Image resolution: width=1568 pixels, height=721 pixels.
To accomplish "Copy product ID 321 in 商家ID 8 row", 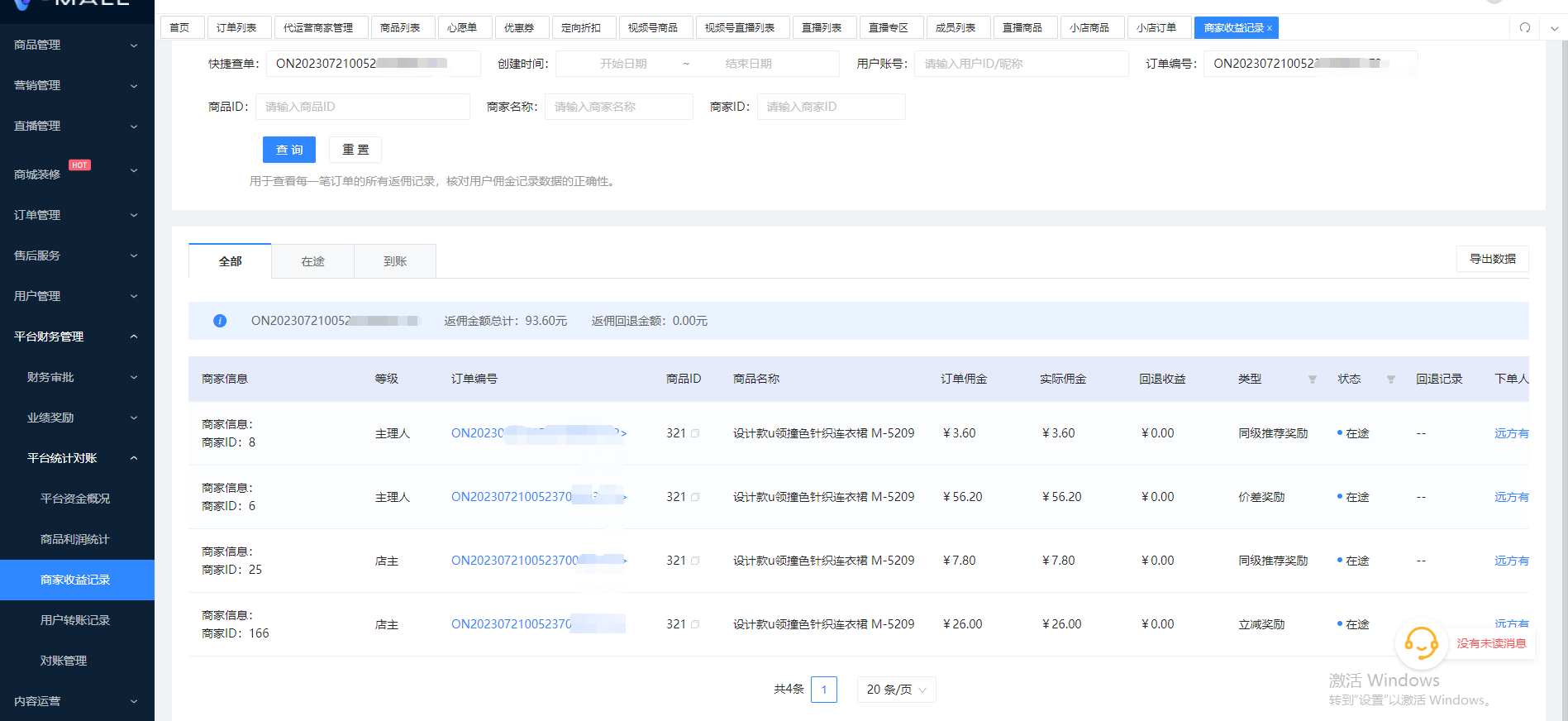I will tap(695, 433).
